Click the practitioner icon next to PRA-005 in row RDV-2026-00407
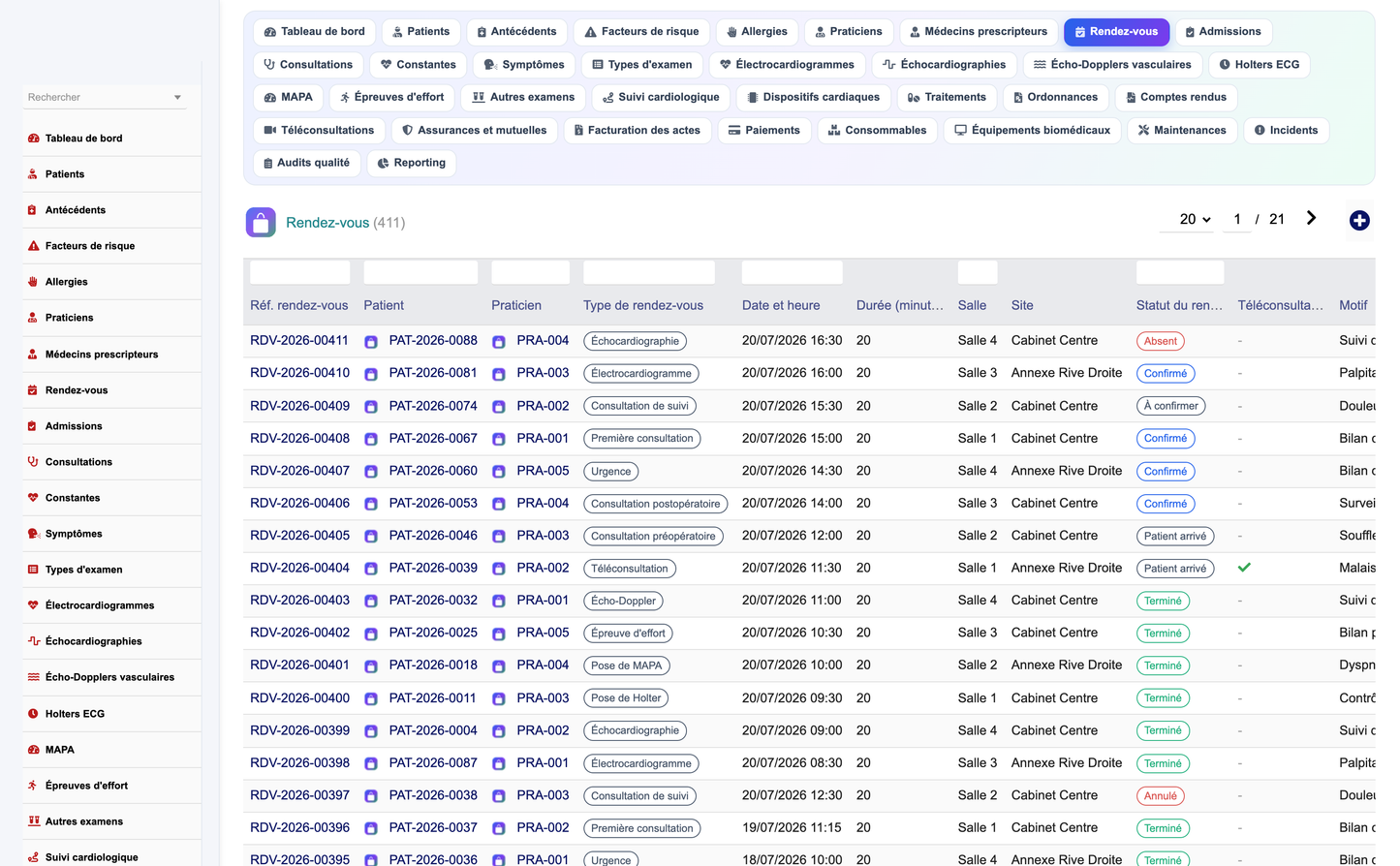The image size is (1400, 866). [x=499, y=472]
